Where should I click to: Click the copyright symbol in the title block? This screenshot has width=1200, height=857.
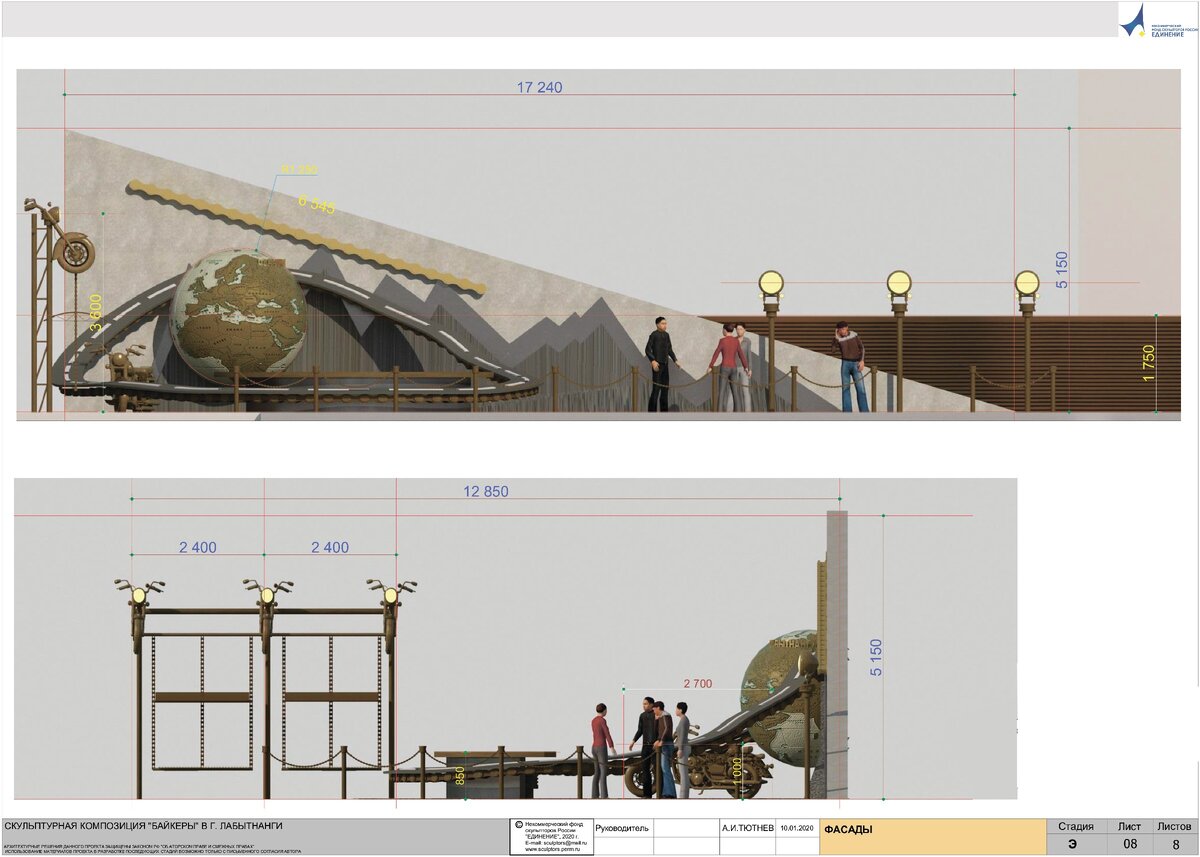pos(518,826)
